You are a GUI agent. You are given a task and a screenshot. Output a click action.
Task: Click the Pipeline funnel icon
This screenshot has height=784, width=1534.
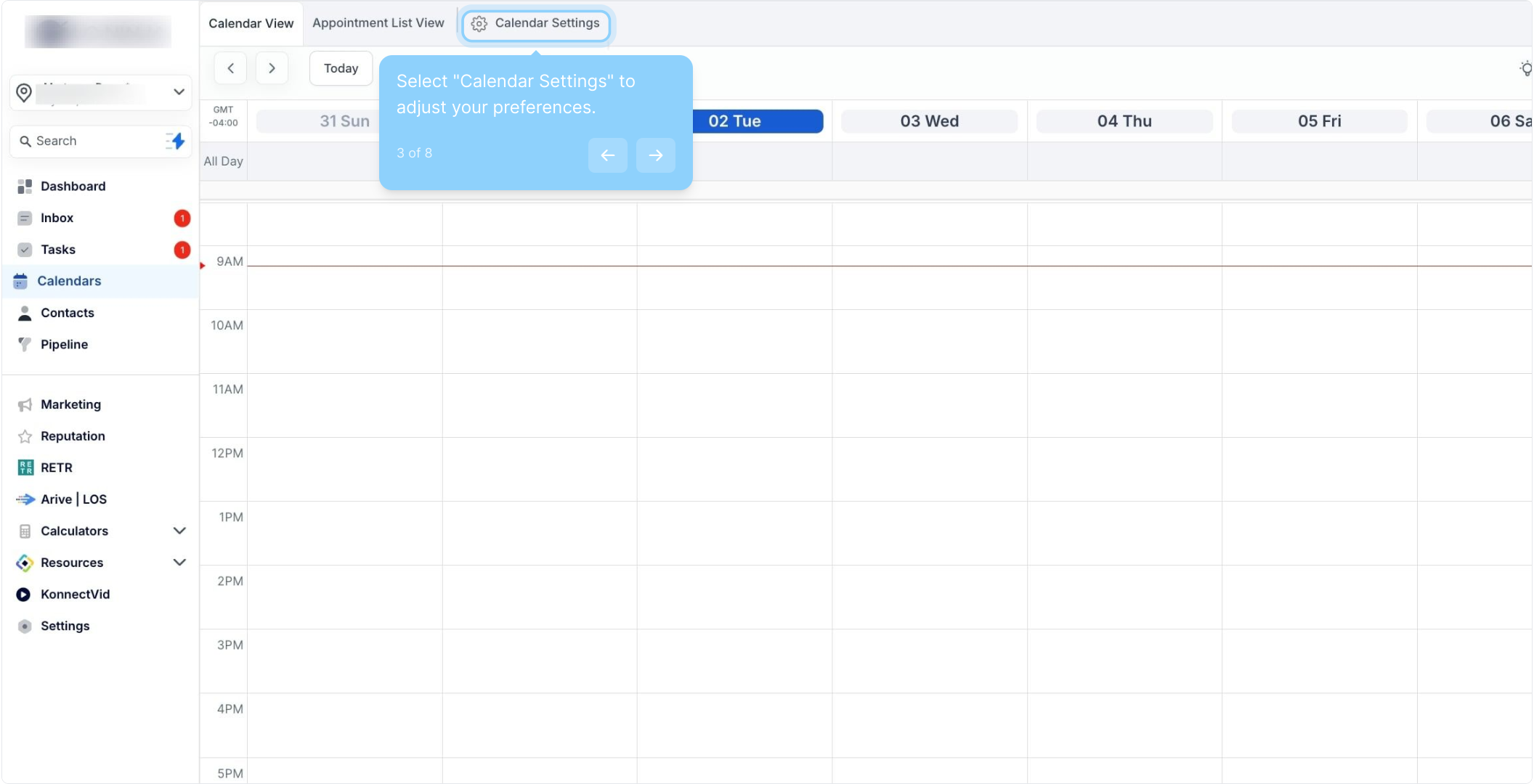pyautogui.click(x=25, y=344)
